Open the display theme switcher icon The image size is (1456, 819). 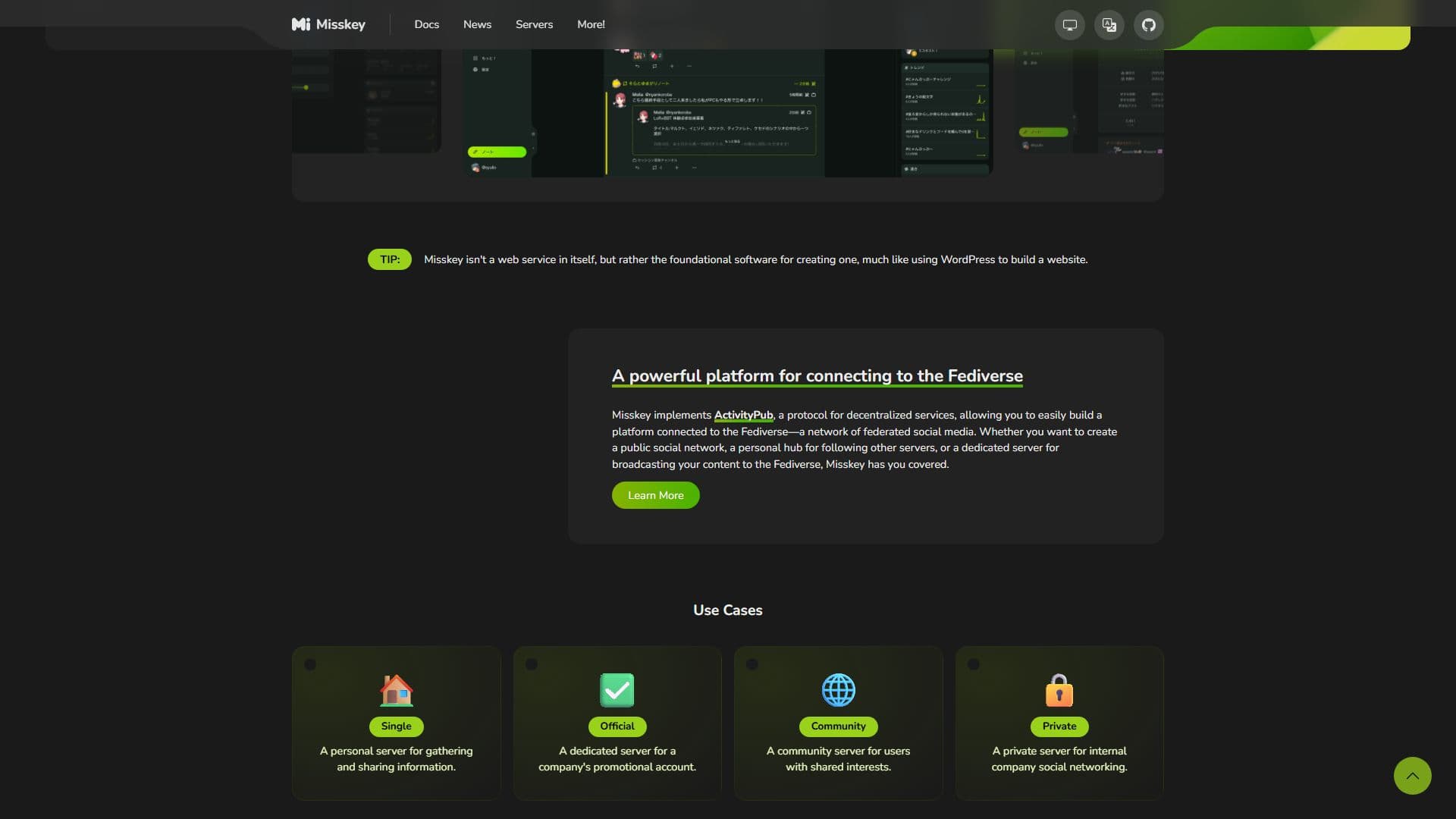[x=1069, y=25]
